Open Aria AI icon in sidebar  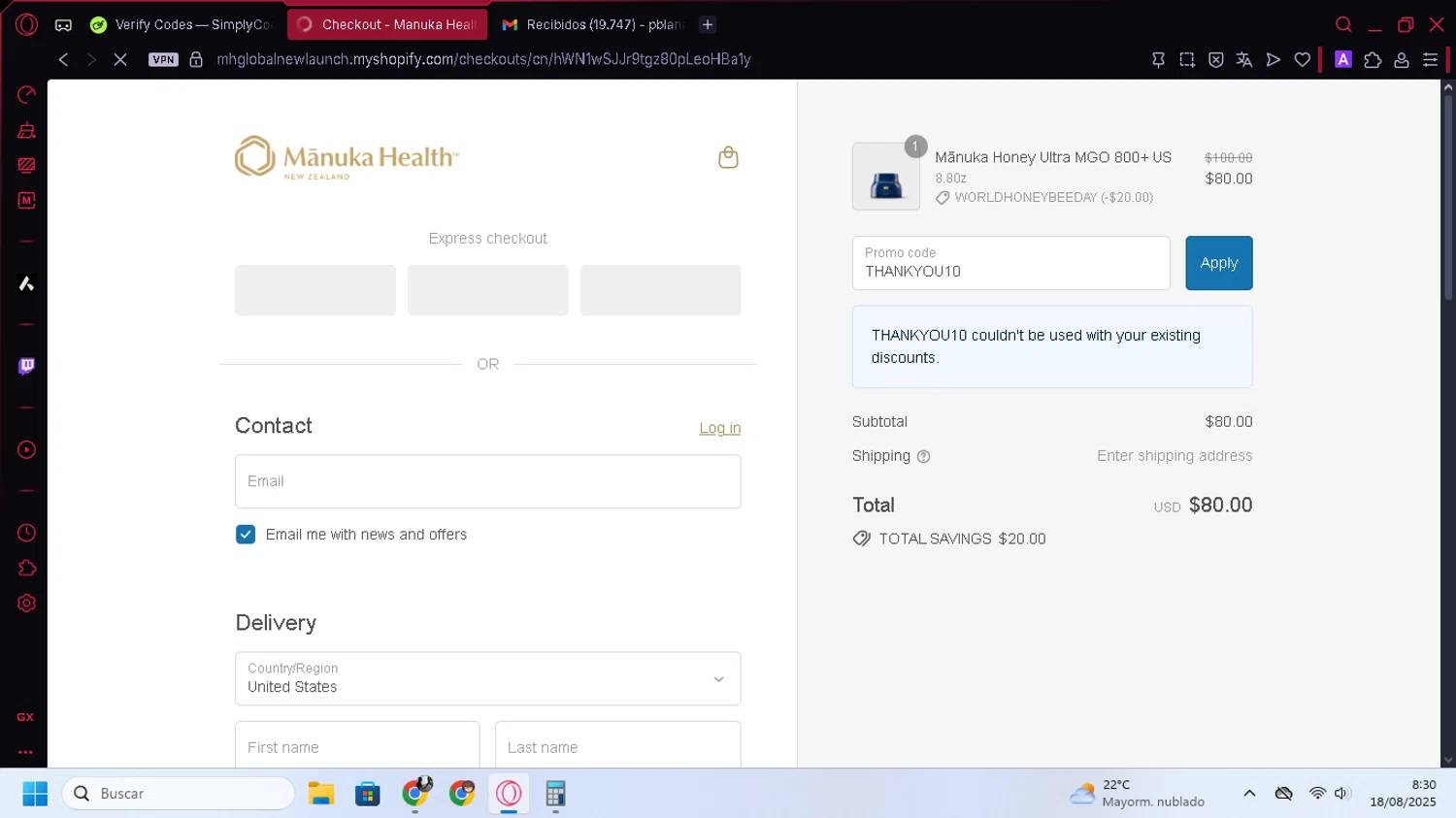26,283
